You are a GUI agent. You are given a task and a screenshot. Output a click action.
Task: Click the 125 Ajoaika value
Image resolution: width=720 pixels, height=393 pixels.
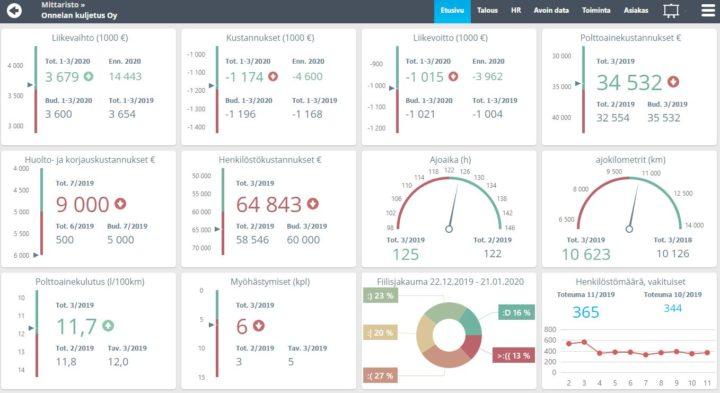406,254
